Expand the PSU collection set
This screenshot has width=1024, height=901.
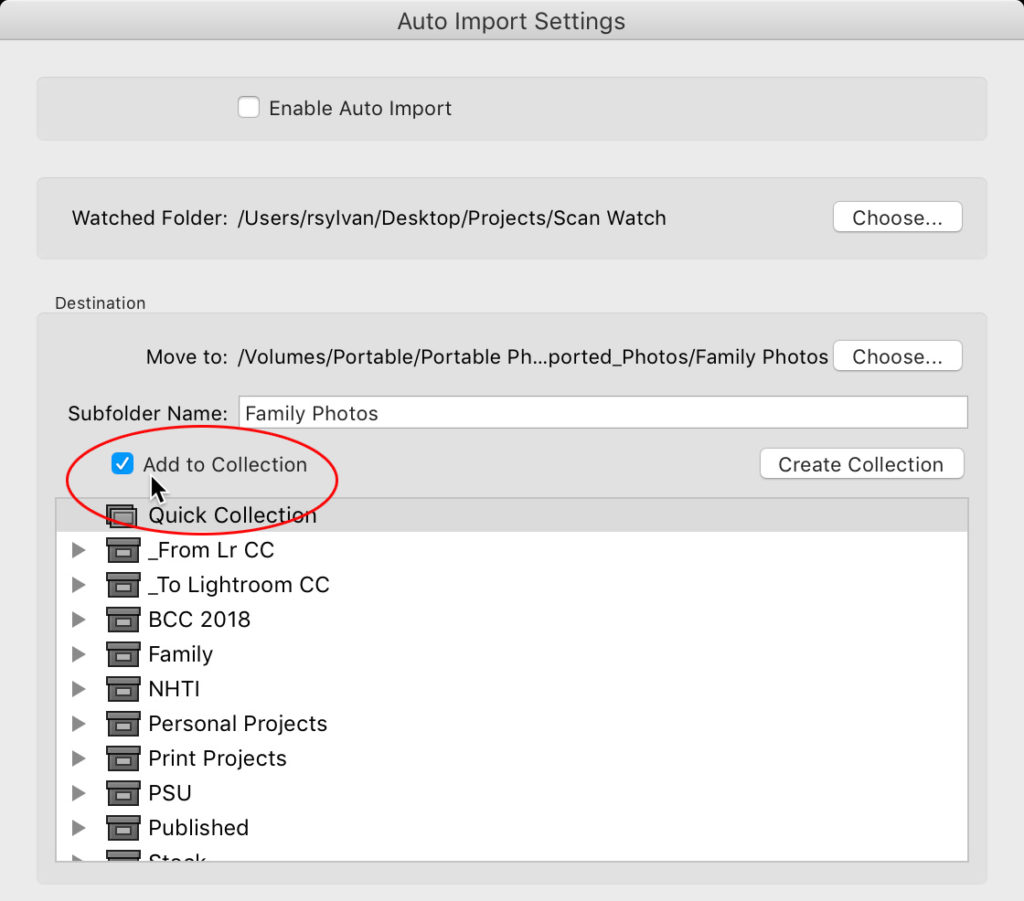[x=78, y=793]
